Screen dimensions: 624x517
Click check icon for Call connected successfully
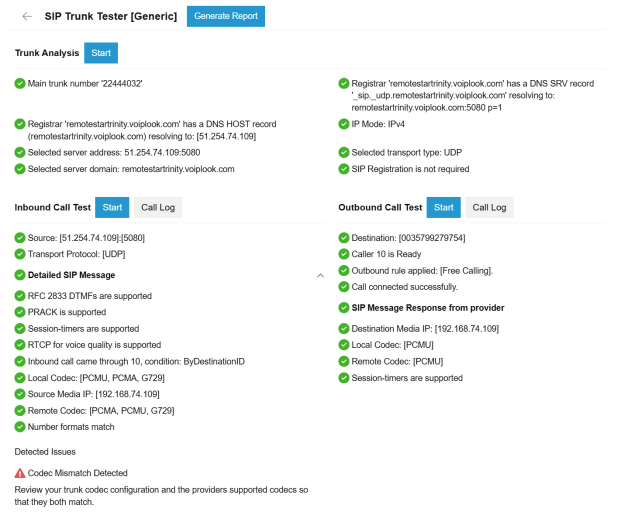pos(344,286)
